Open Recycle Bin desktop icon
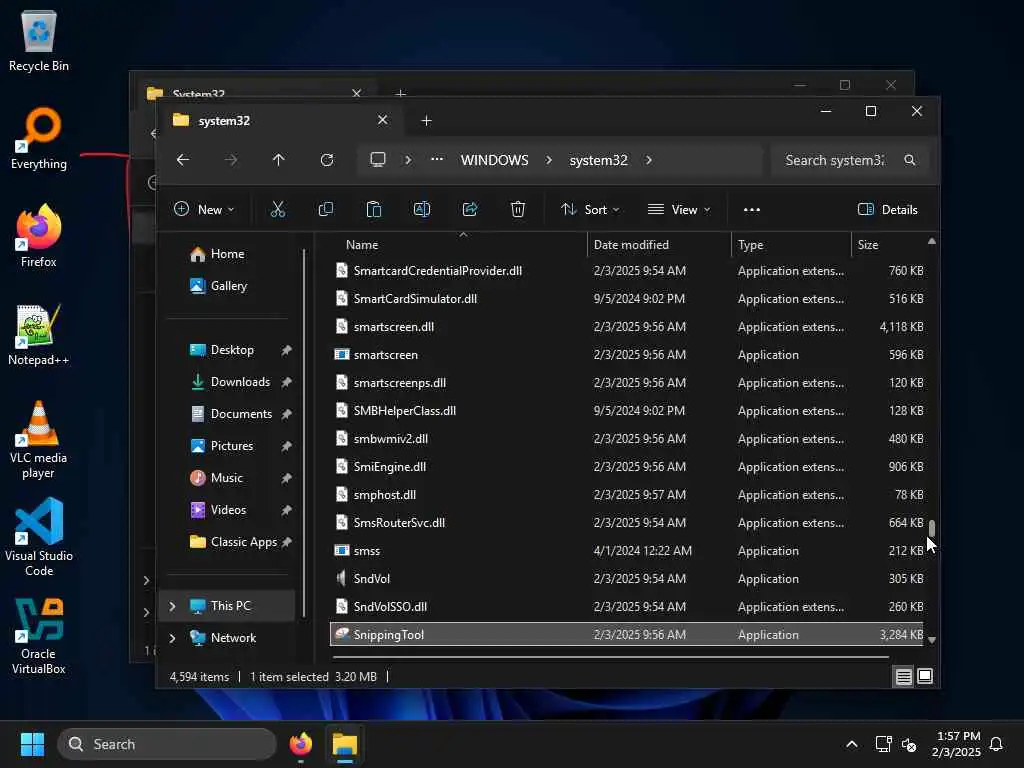This screenshot has height=768, width=1024. 39,40
